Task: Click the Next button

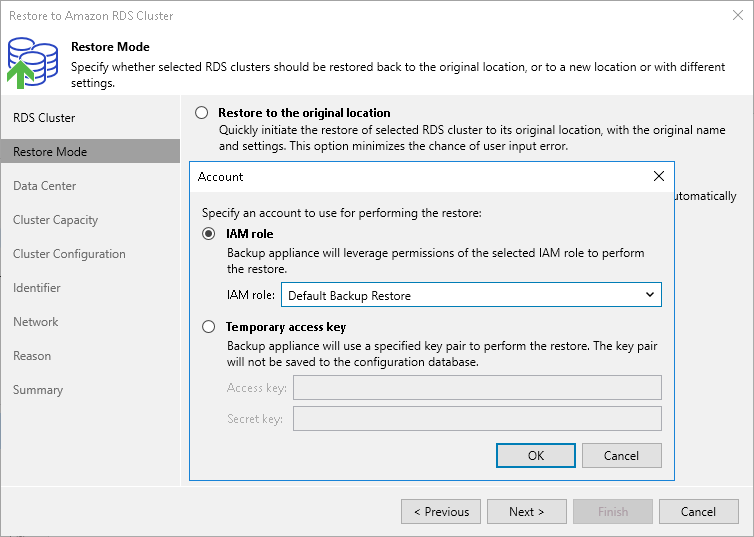Action: pos(526,511)
